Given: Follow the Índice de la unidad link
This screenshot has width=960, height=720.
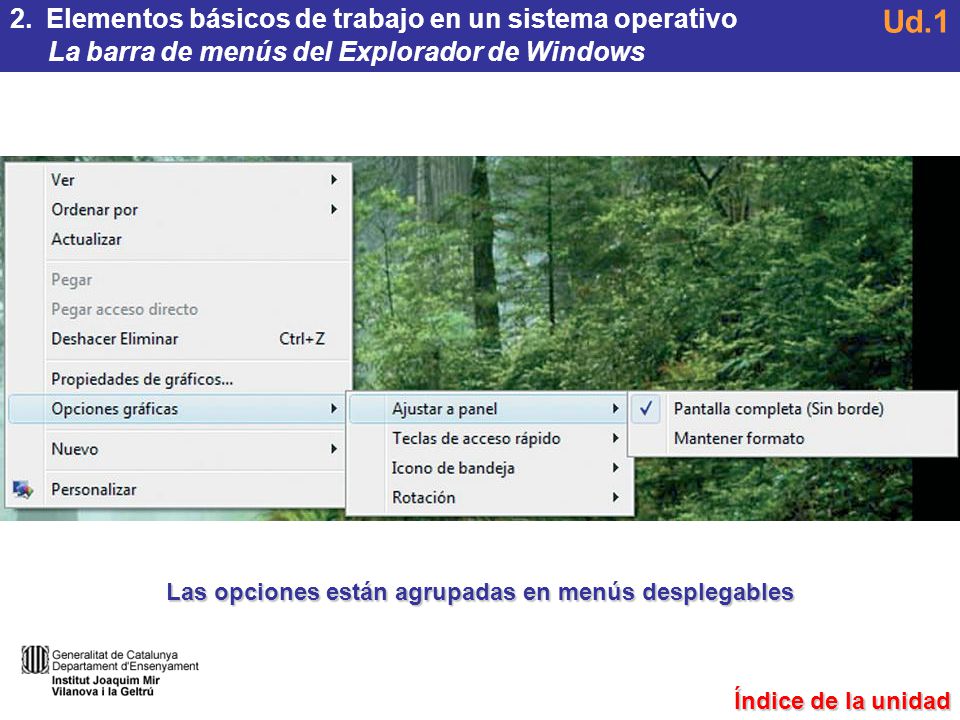Looking at the screenshot, I should 842,700.
